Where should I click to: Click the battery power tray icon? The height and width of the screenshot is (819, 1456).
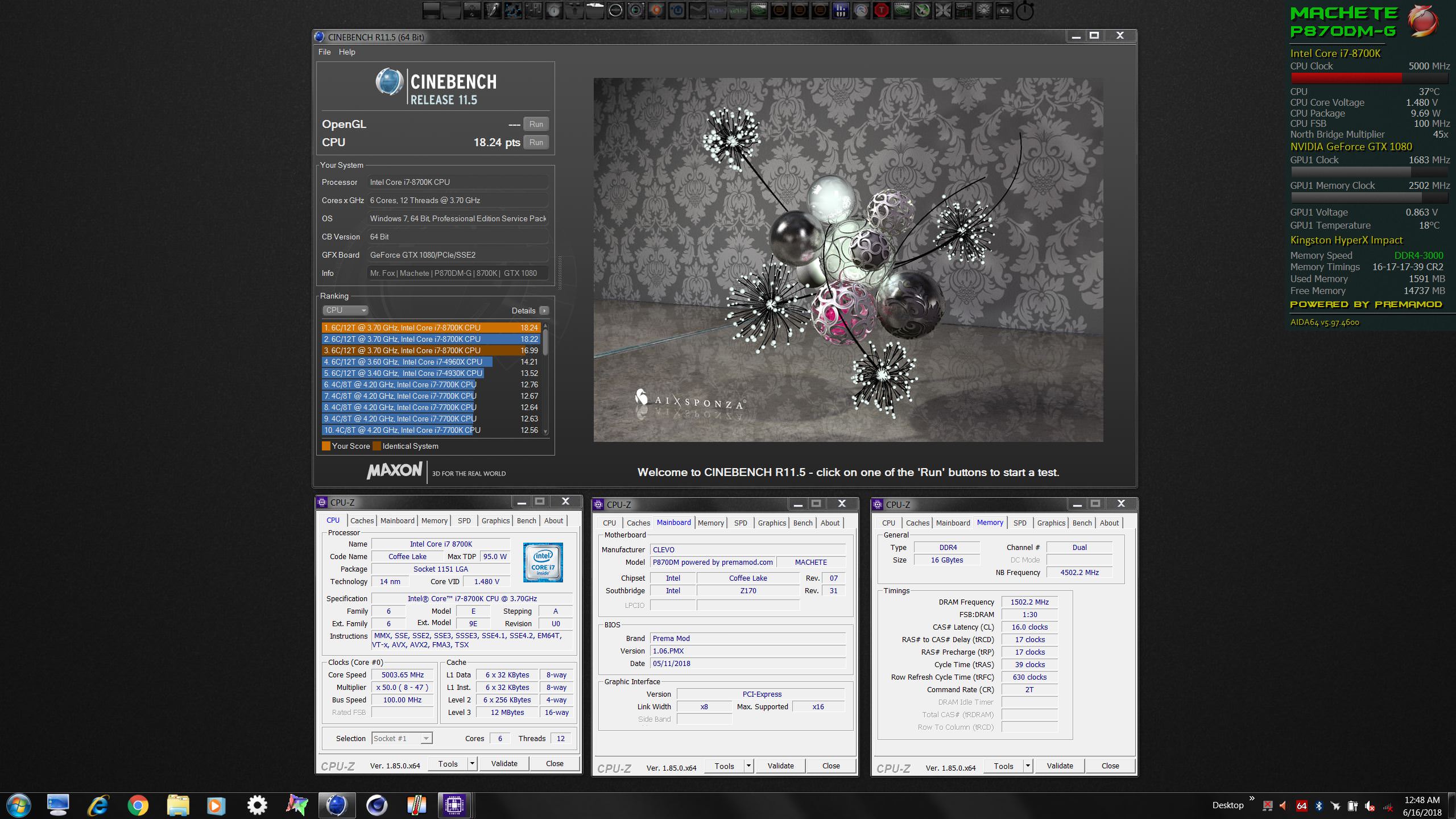point(1352,805)
